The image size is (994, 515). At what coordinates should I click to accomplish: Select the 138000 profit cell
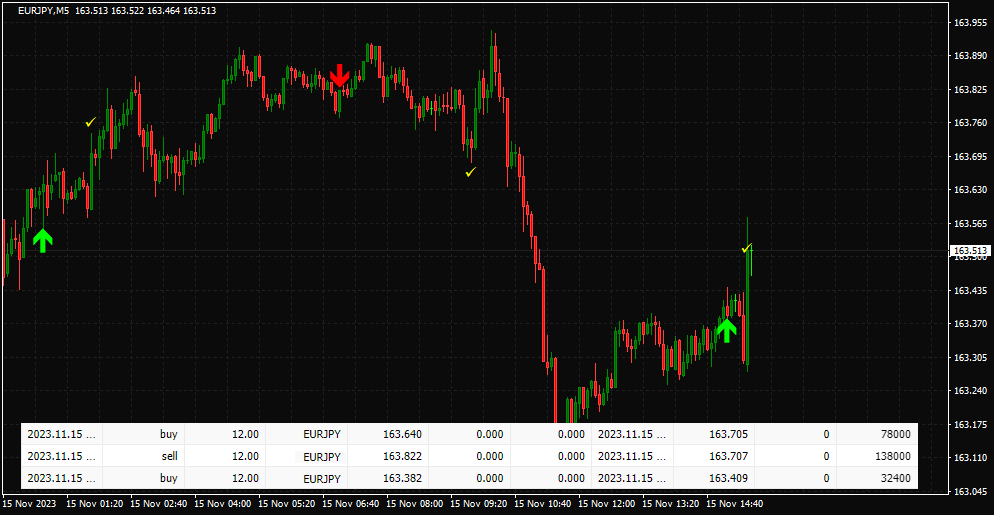(877, 456)
